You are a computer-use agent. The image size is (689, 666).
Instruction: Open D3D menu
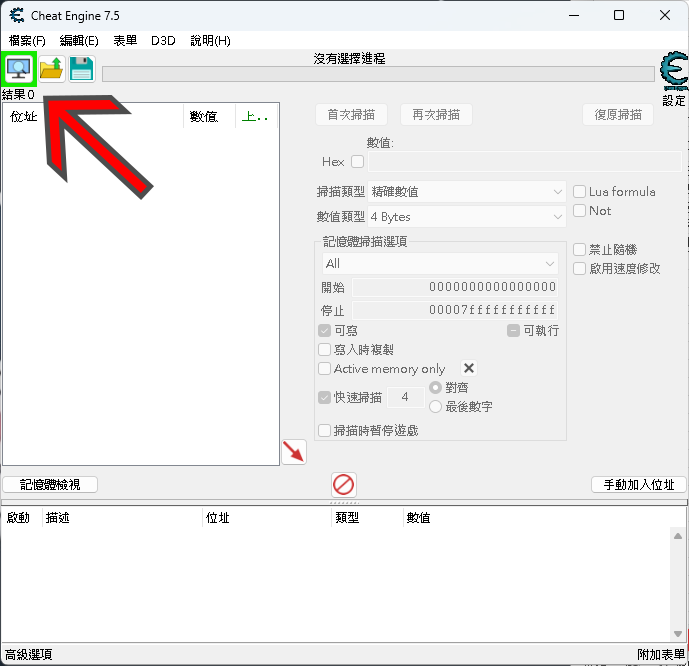163,41
